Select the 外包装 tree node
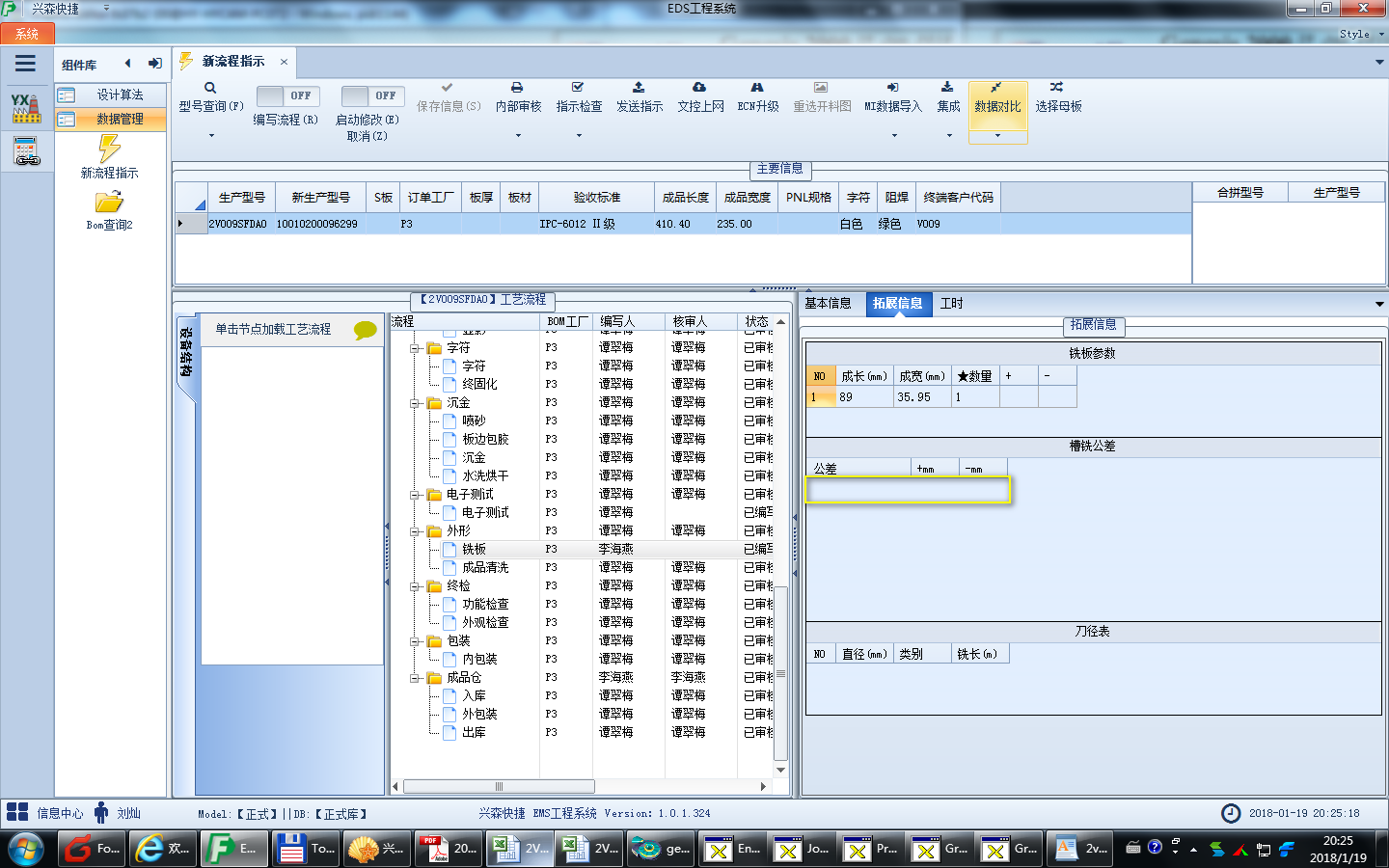 [479, 714]
